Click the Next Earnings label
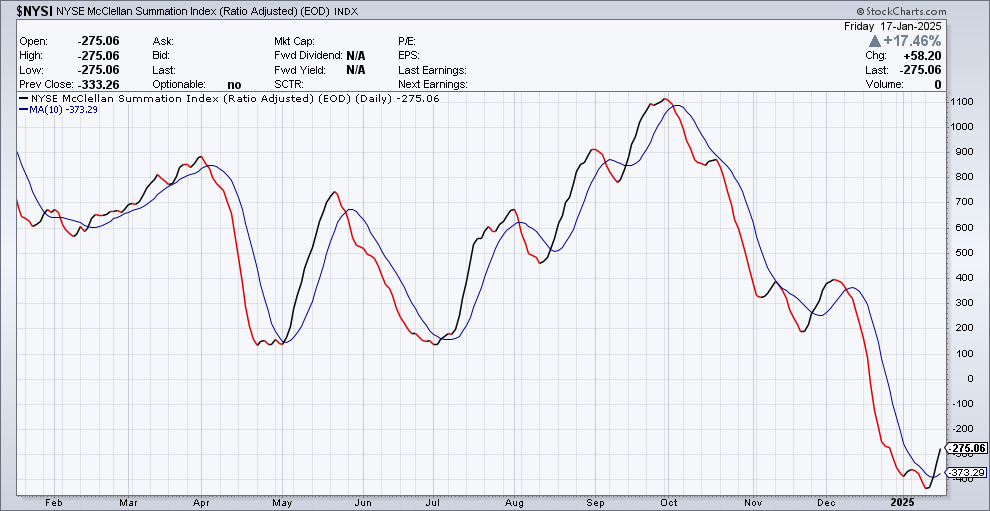Image resolution: width=990 pixels, height=511 pixels. pos(433,85)
